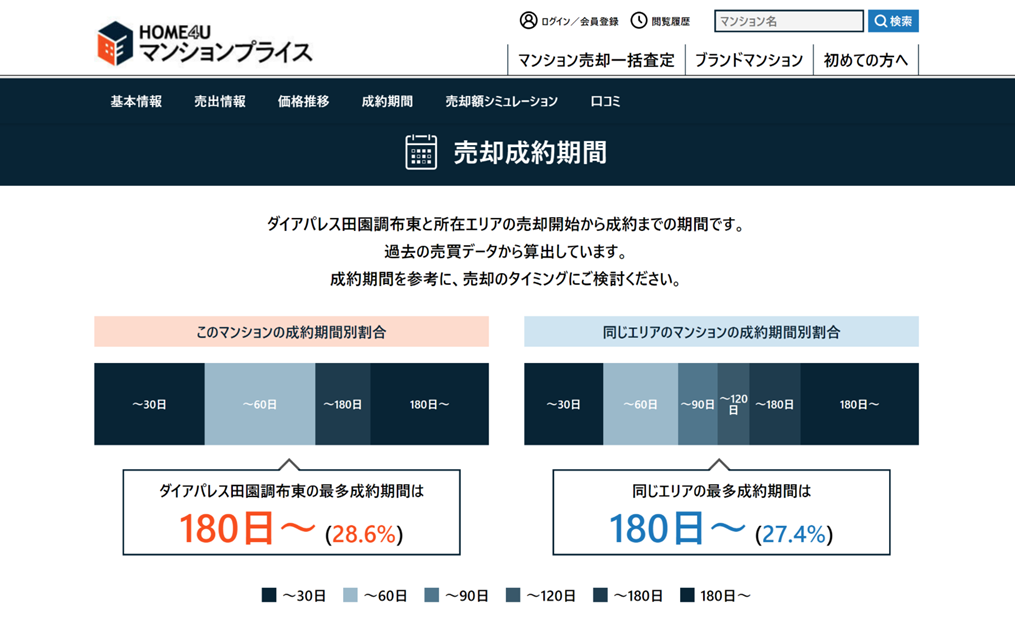Click 同じエリアのマンションの成約期間別割合 header
Screen dimensions: 1015x619
click(721, 332)
